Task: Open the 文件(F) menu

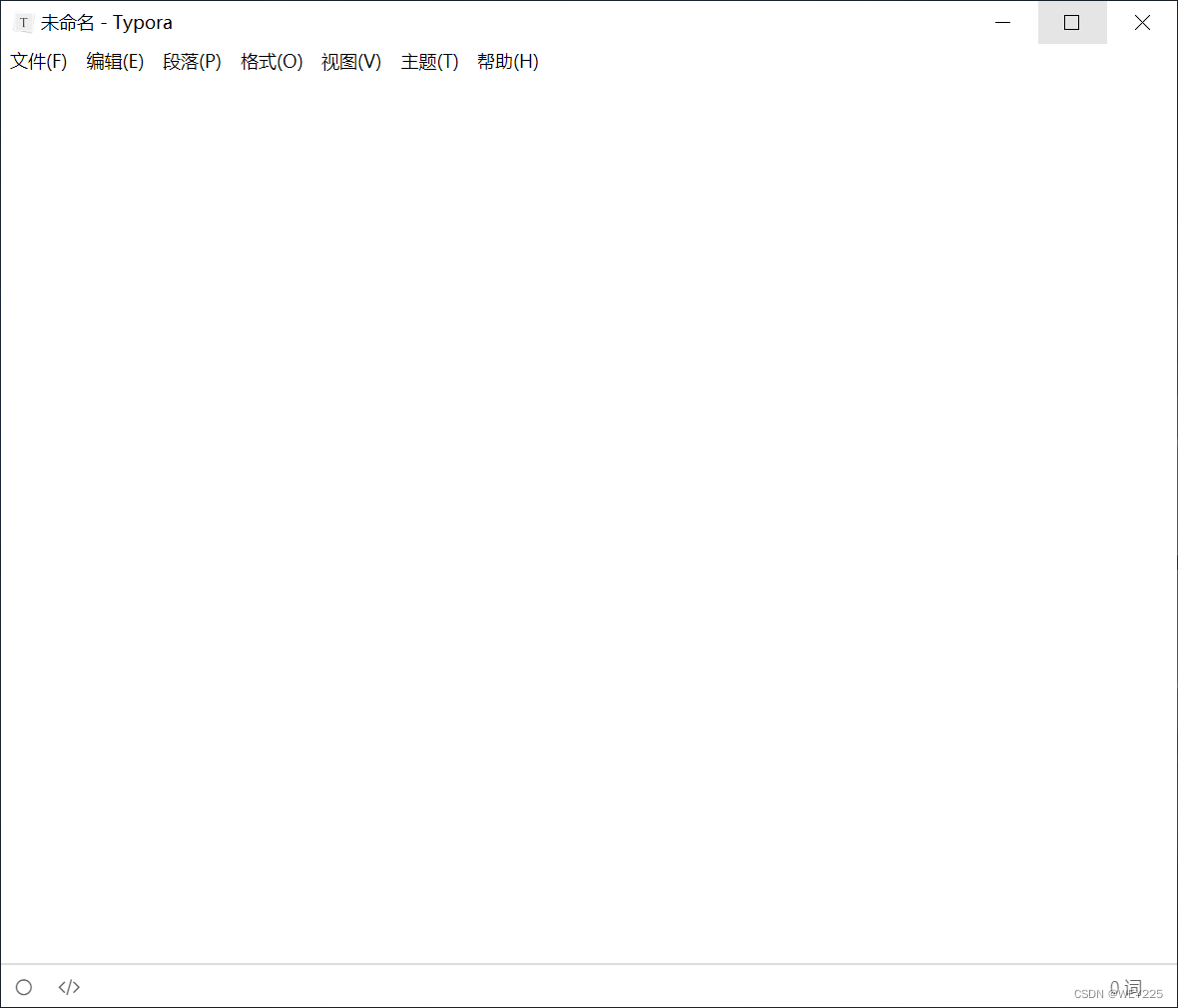Action: point(38,61)
